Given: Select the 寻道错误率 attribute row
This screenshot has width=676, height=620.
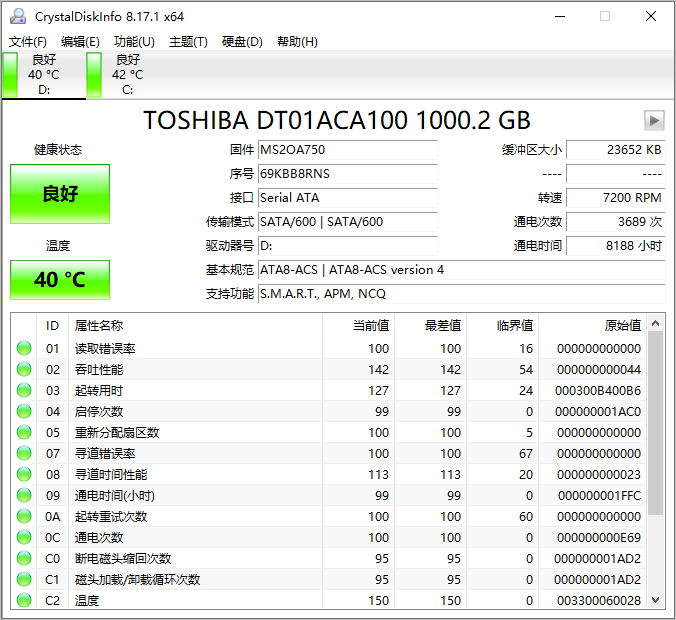Looking at the screenshot, I should [x=329, y=454].
